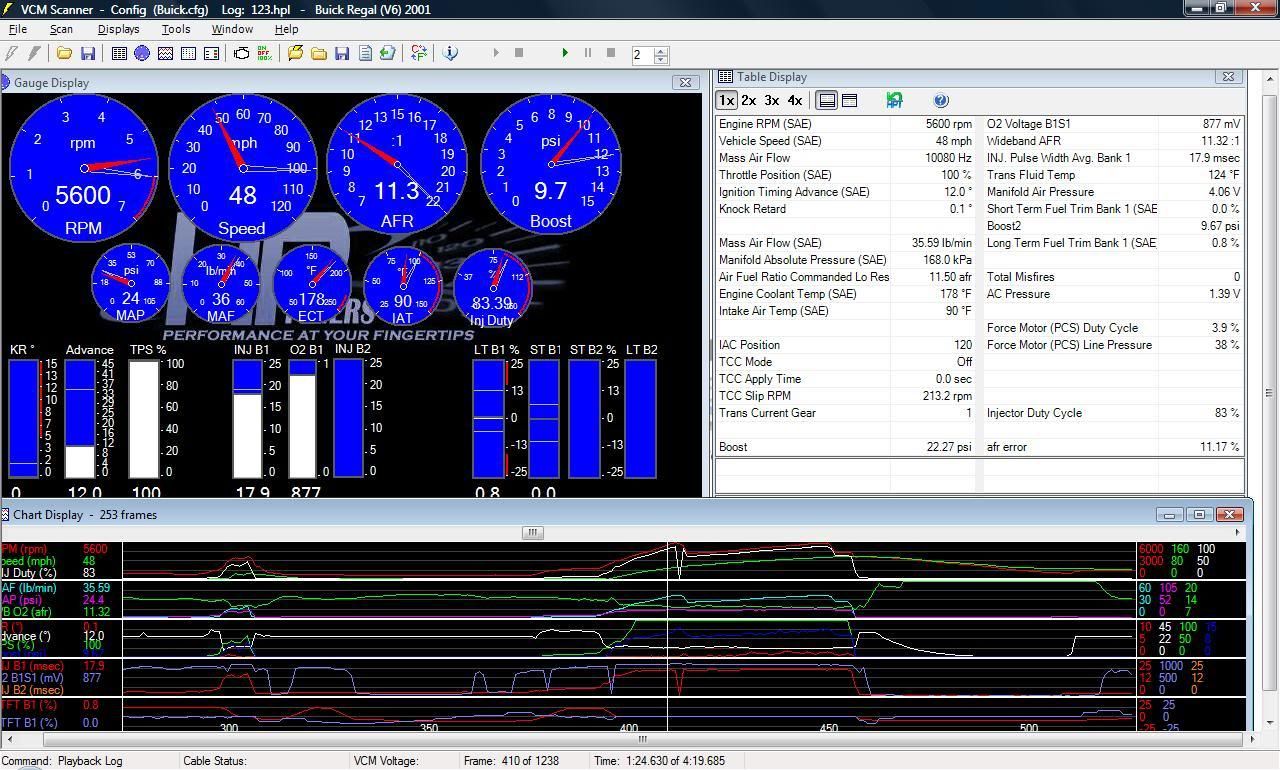Pause log playback
Image resolution: width=1280 pixels, height=770 pixels.
588,53
